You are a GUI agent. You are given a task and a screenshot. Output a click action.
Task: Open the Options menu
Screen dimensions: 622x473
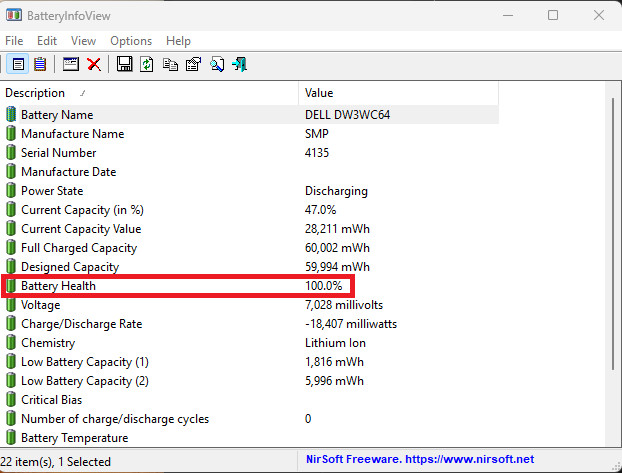click(x=131, y=41)
